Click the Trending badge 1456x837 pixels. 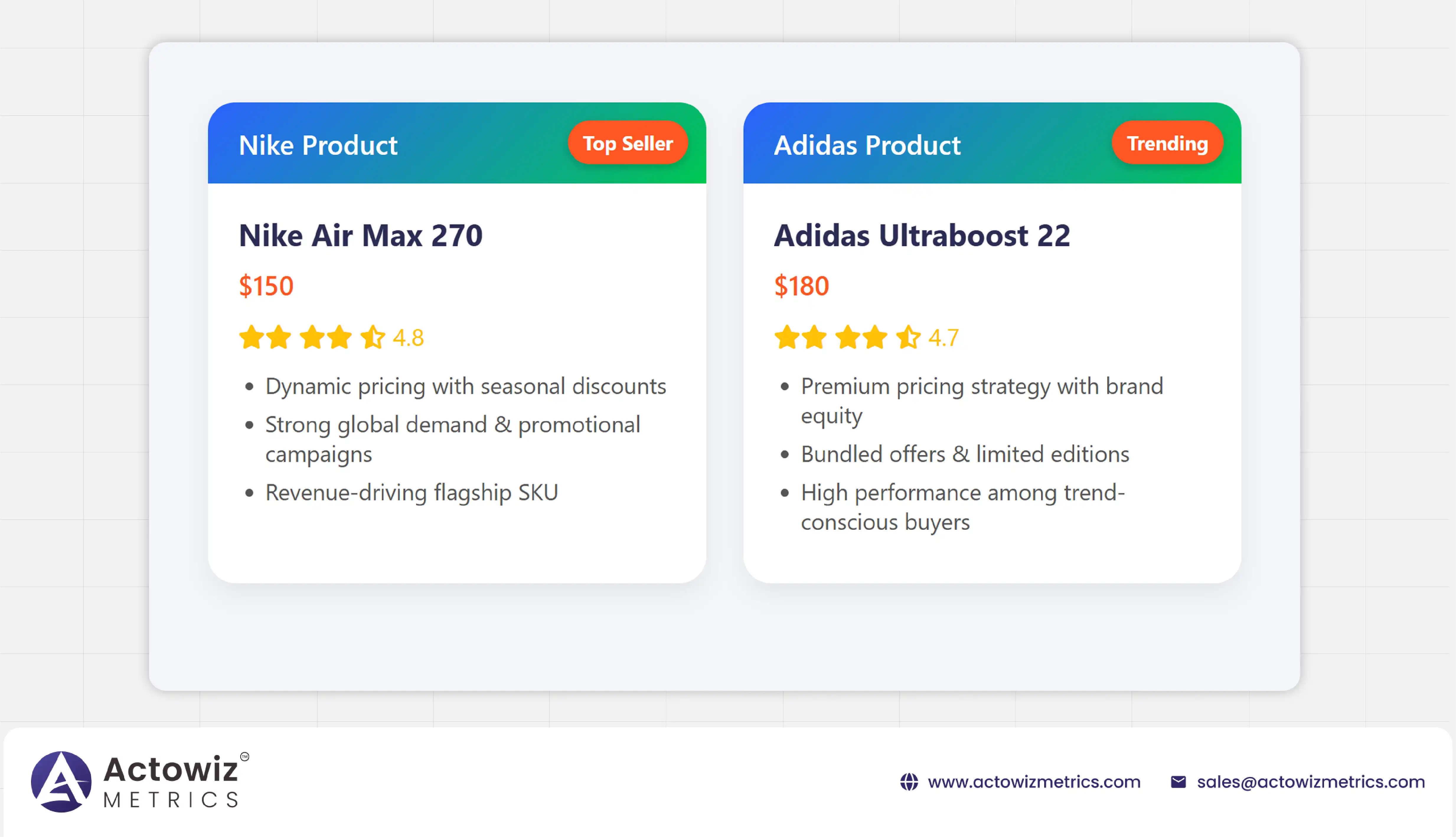click(1167, 143)
